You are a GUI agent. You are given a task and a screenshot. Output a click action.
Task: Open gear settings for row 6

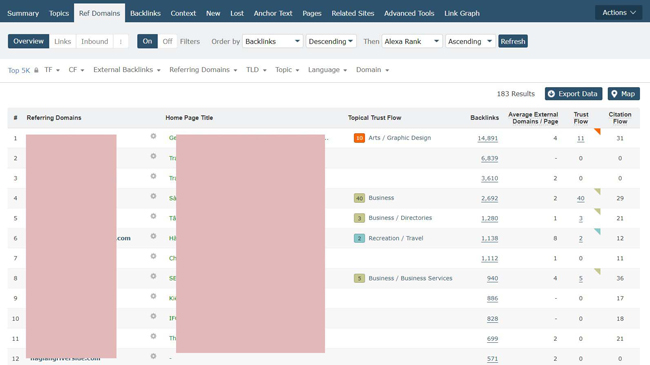point(153,236)
